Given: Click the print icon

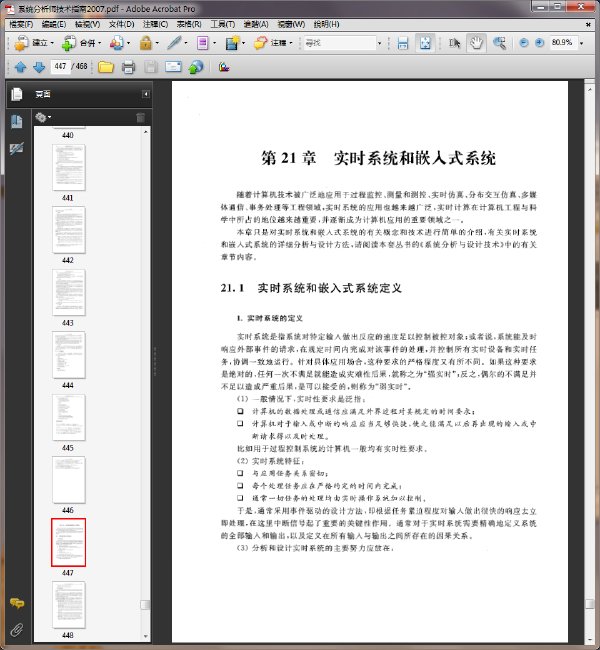Looking at the screenshot, I should click(128, 67).
